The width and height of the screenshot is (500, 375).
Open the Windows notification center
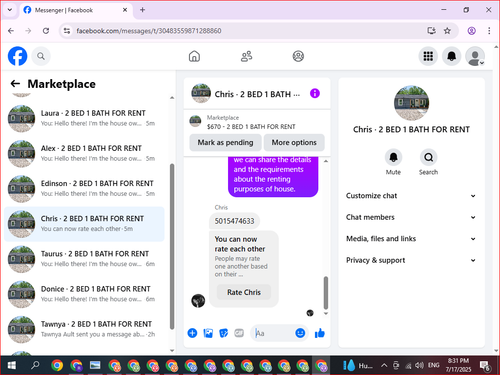[485, 366]
